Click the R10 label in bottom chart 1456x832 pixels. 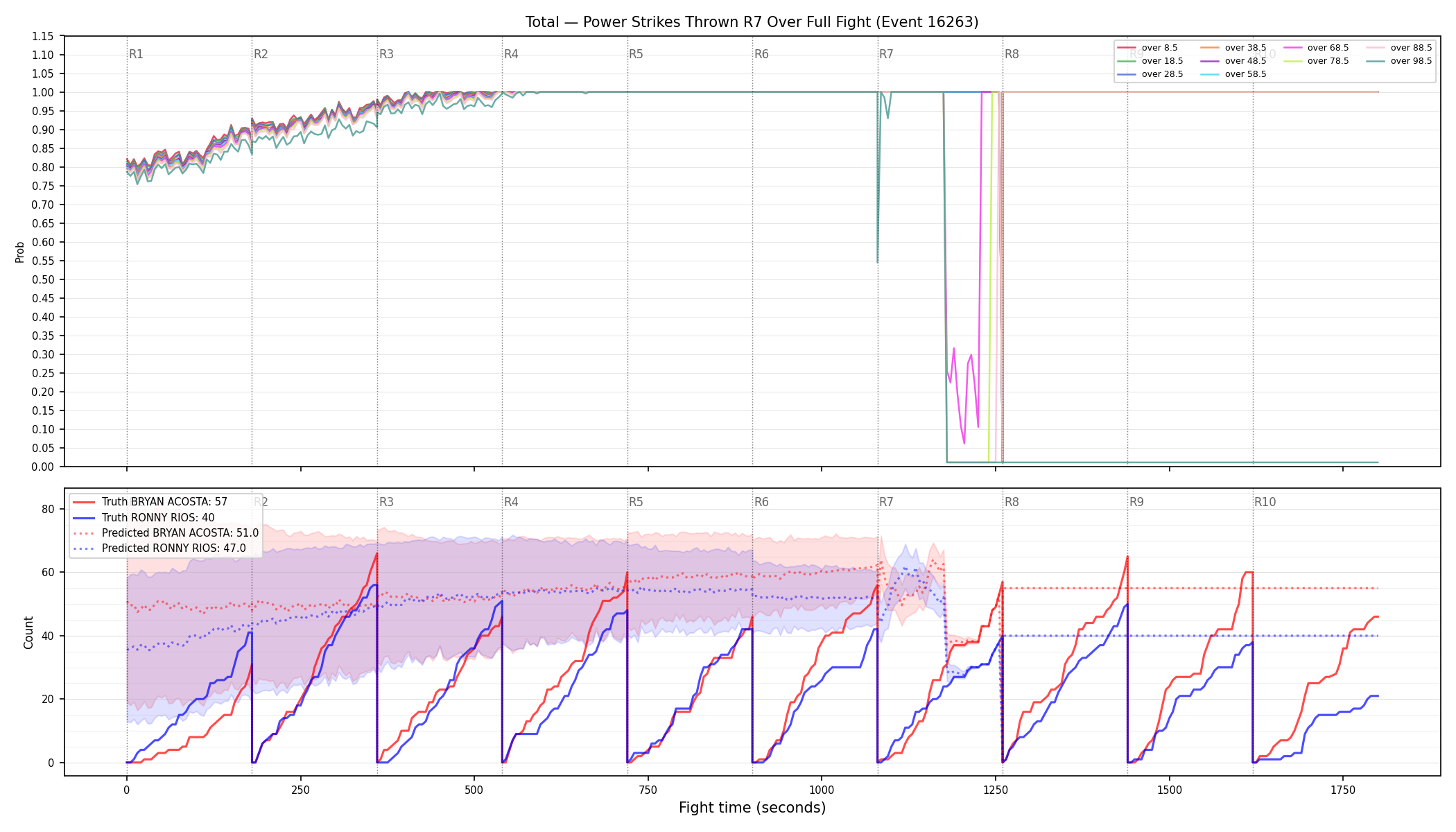(1265, 502)
